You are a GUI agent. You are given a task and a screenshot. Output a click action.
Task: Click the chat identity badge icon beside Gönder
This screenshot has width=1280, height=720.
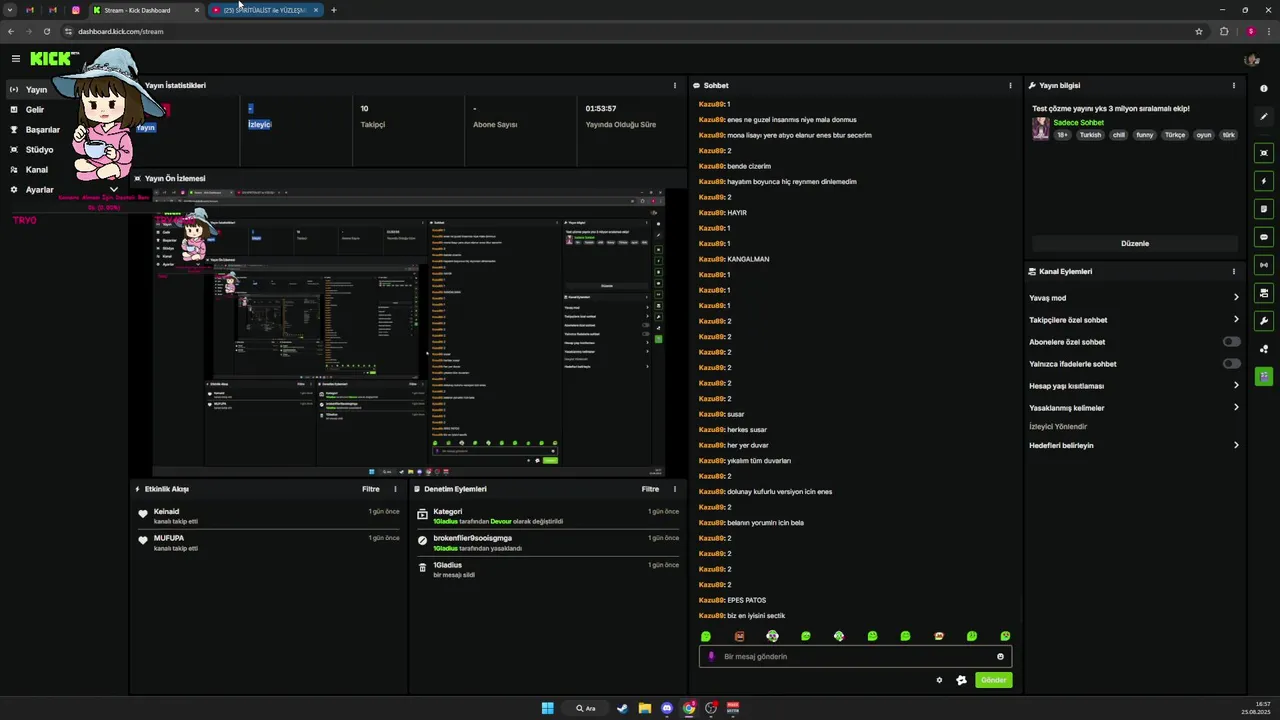(x=961, y=680)
